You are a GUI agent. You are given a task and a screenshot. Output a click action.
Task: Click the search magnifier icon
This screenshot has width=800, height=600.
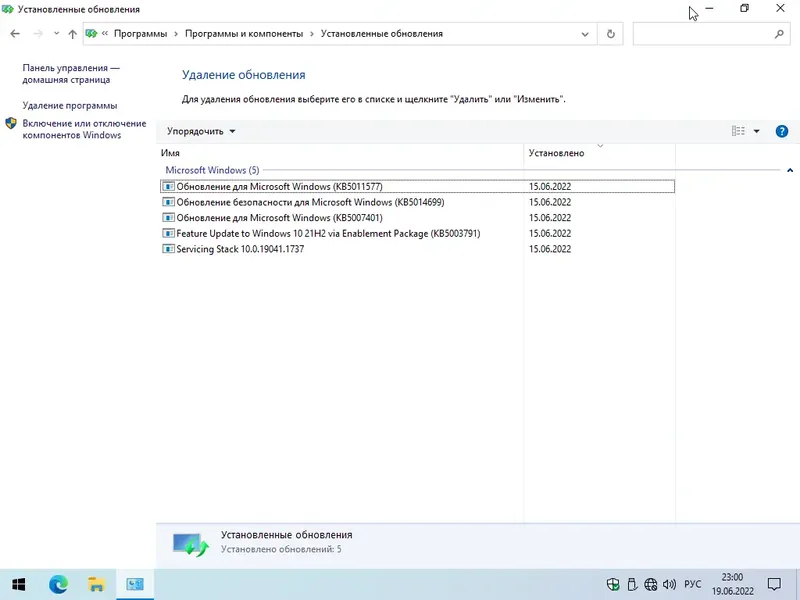coord(779,34)
